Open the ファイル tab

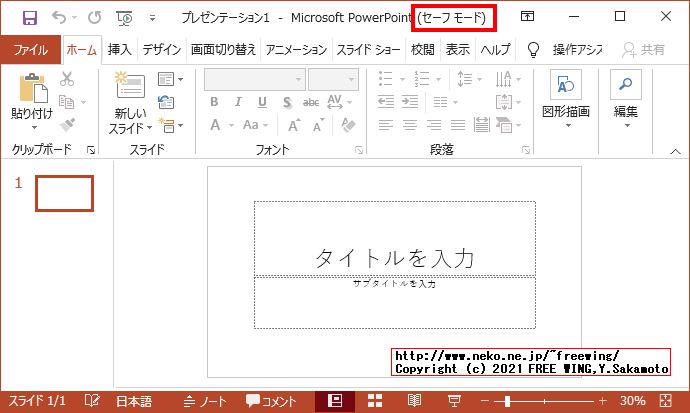pyautogui.click(x=30, y=50)
